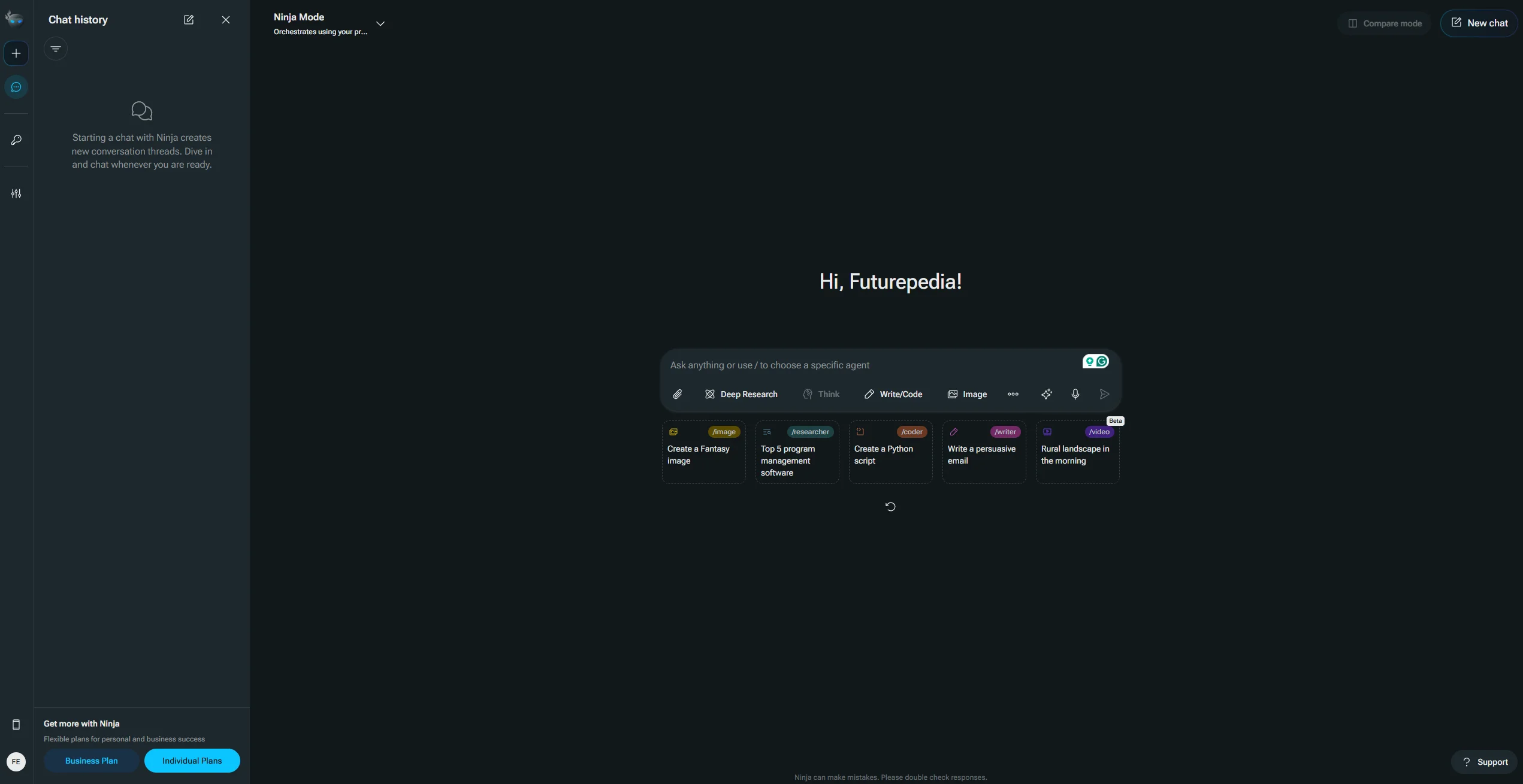Select the Image agent option

point(967,394)
